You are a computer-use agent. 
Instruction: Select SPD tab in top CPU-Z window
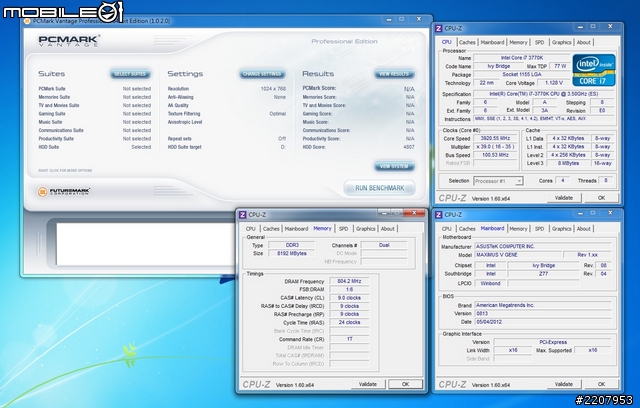tap(539, 42)
